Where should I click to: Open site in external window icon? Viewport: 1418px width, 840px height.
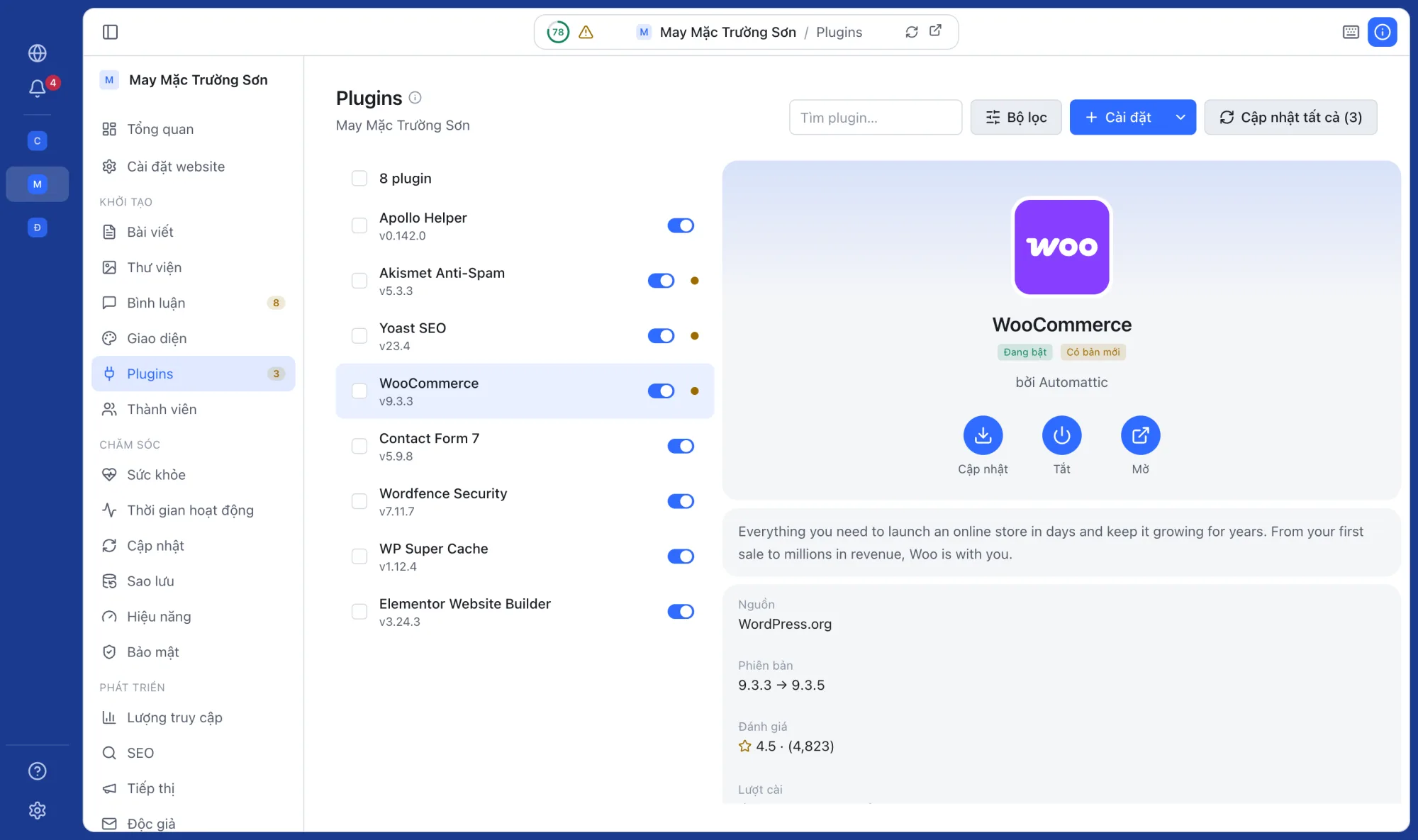pos(936,30)
